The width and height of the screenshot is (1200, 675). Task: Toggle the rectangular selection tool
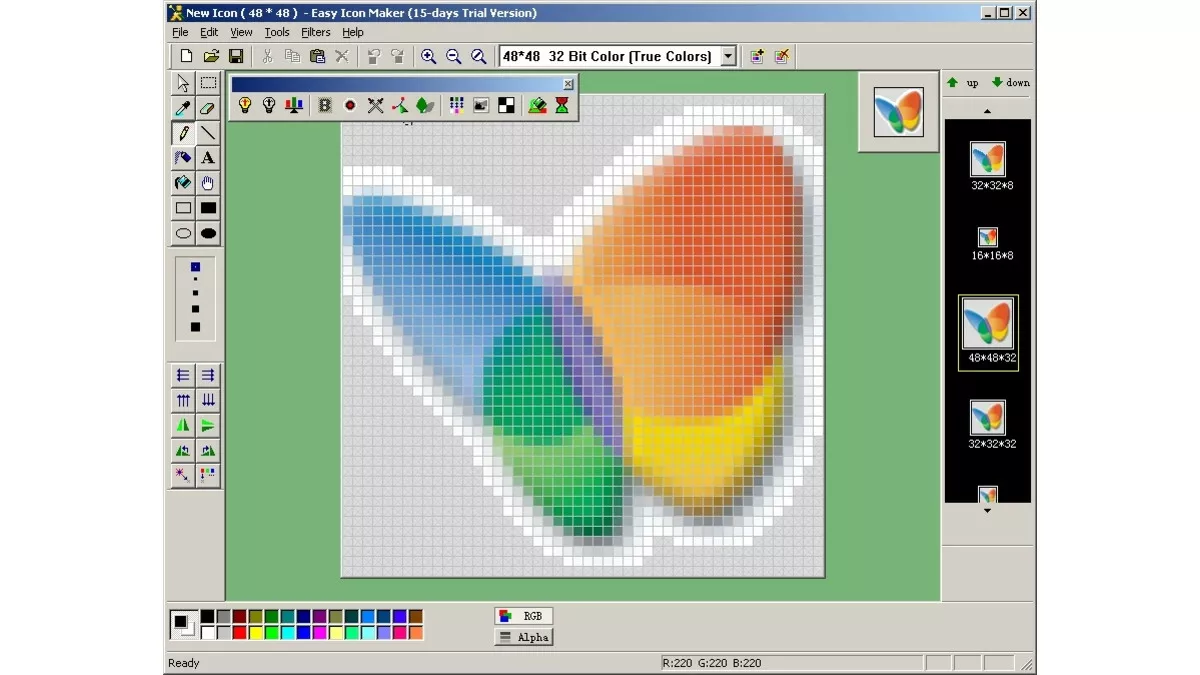point(207,83)
